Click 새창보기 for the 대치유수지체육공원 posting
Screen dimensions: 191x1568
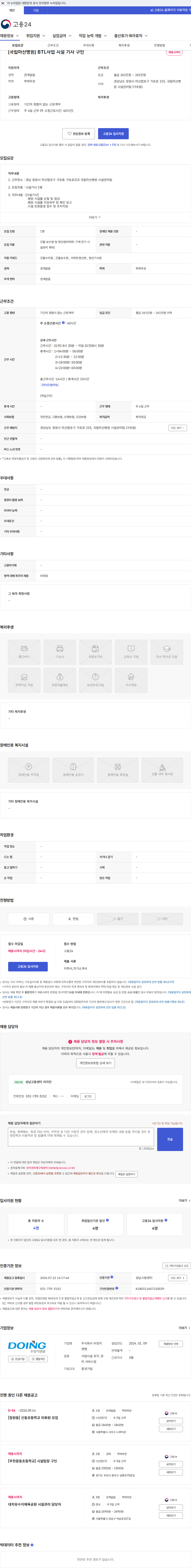tap(171, 1516)
